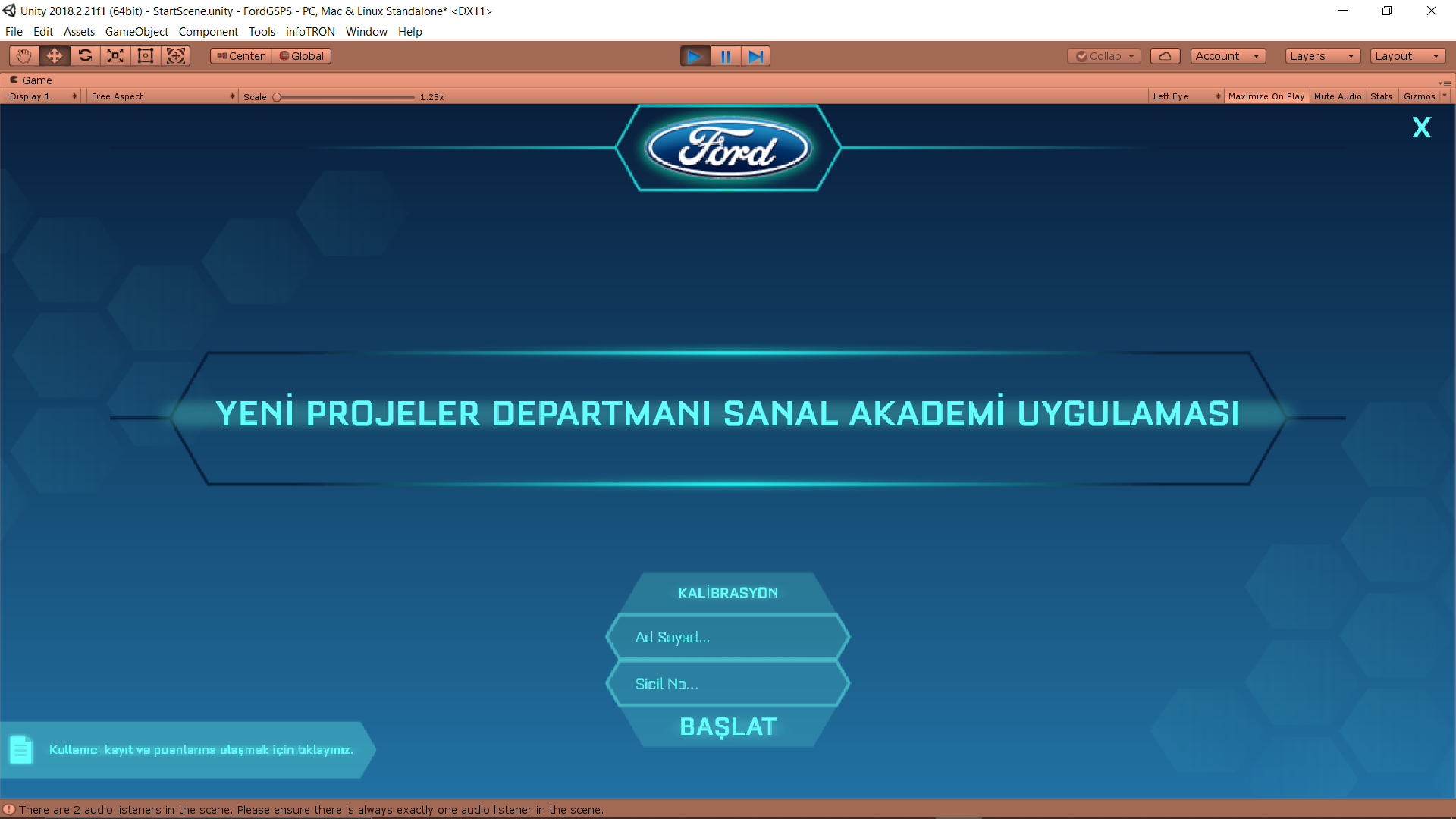Viewport: 1456px width, 819px height.
Task: Open the Collab dropdown
Action: coord(1104,56)
